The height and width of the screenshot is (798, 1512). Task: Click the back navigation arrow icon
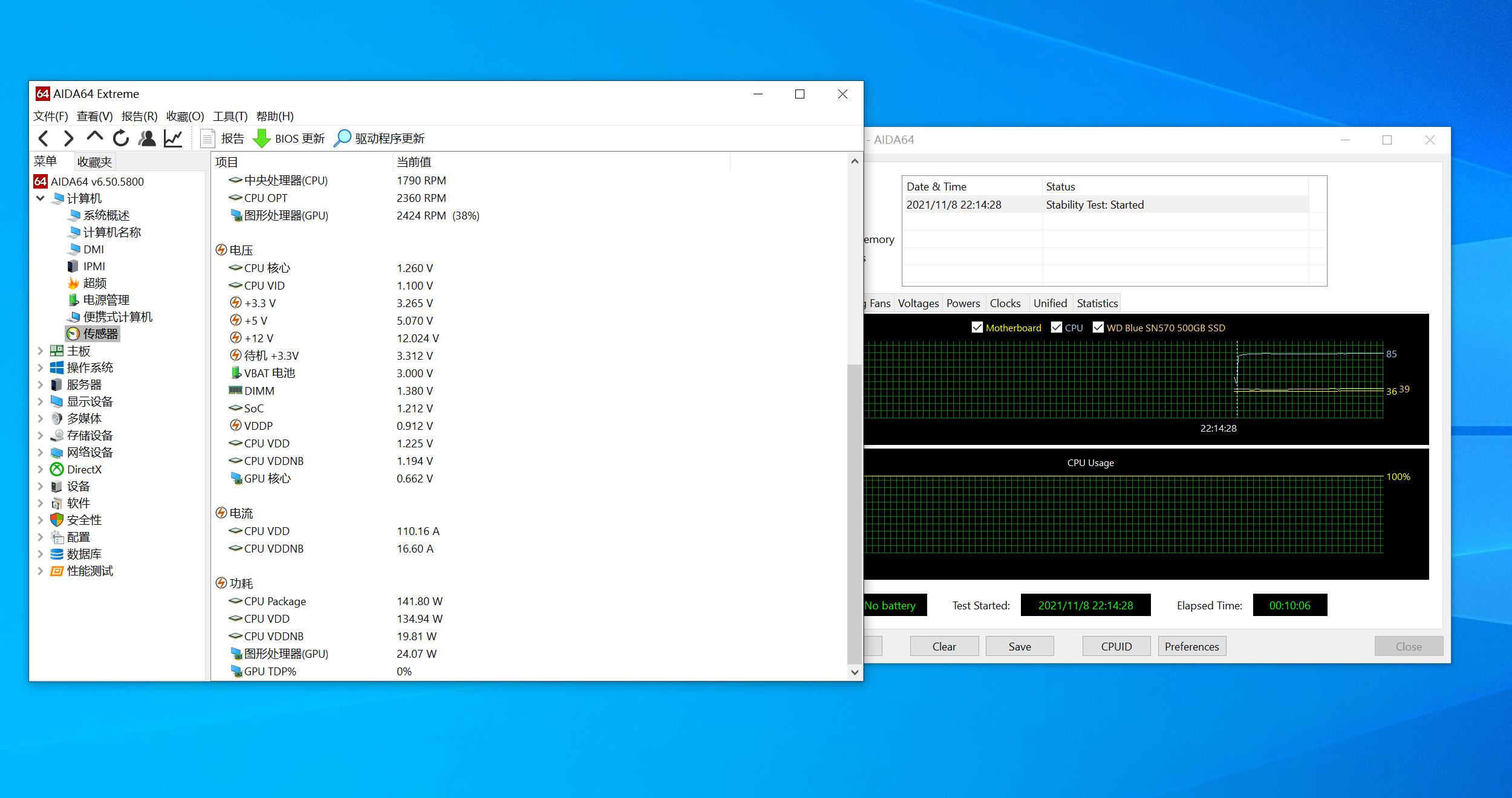click(43, 138)
